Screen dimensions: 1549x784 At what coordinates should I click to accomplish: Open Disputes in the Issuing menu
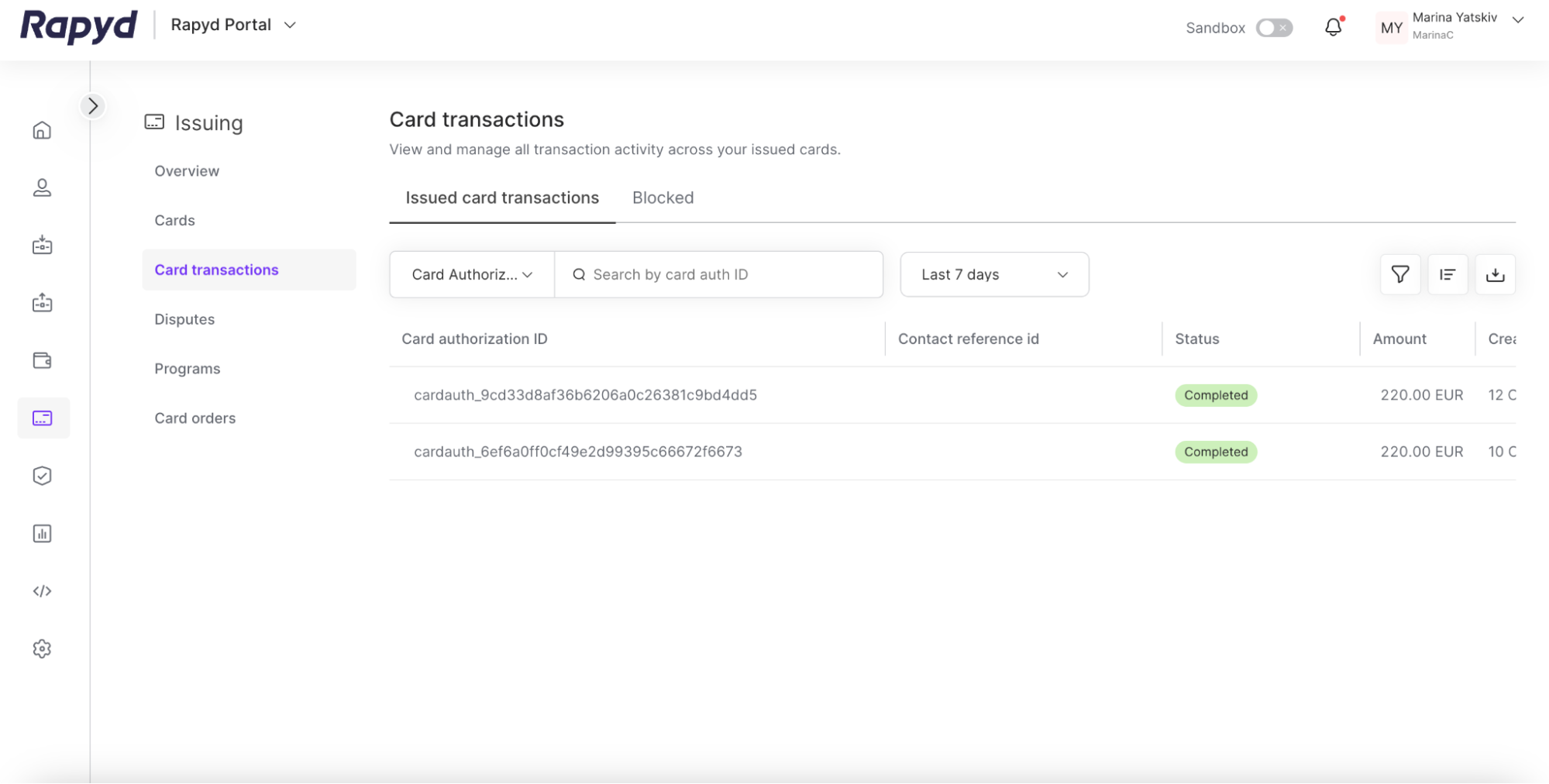pyautogui.click(x=184, y=319)
